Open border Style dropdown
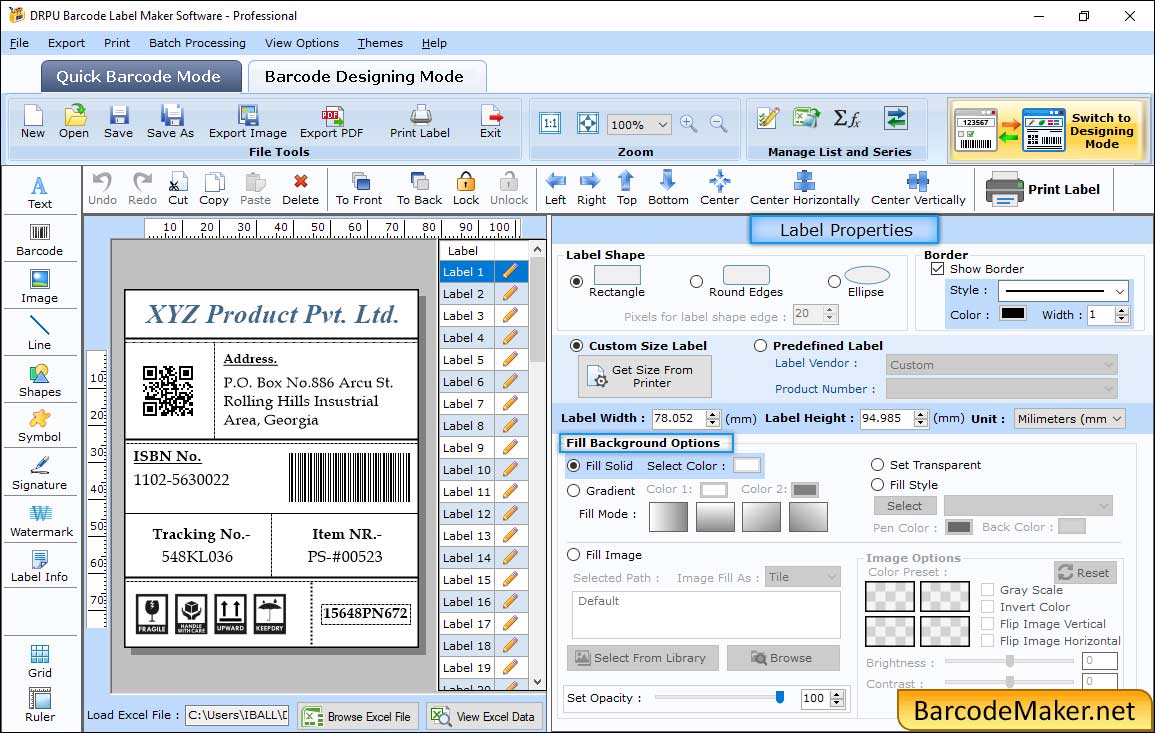 (1120, 291)
